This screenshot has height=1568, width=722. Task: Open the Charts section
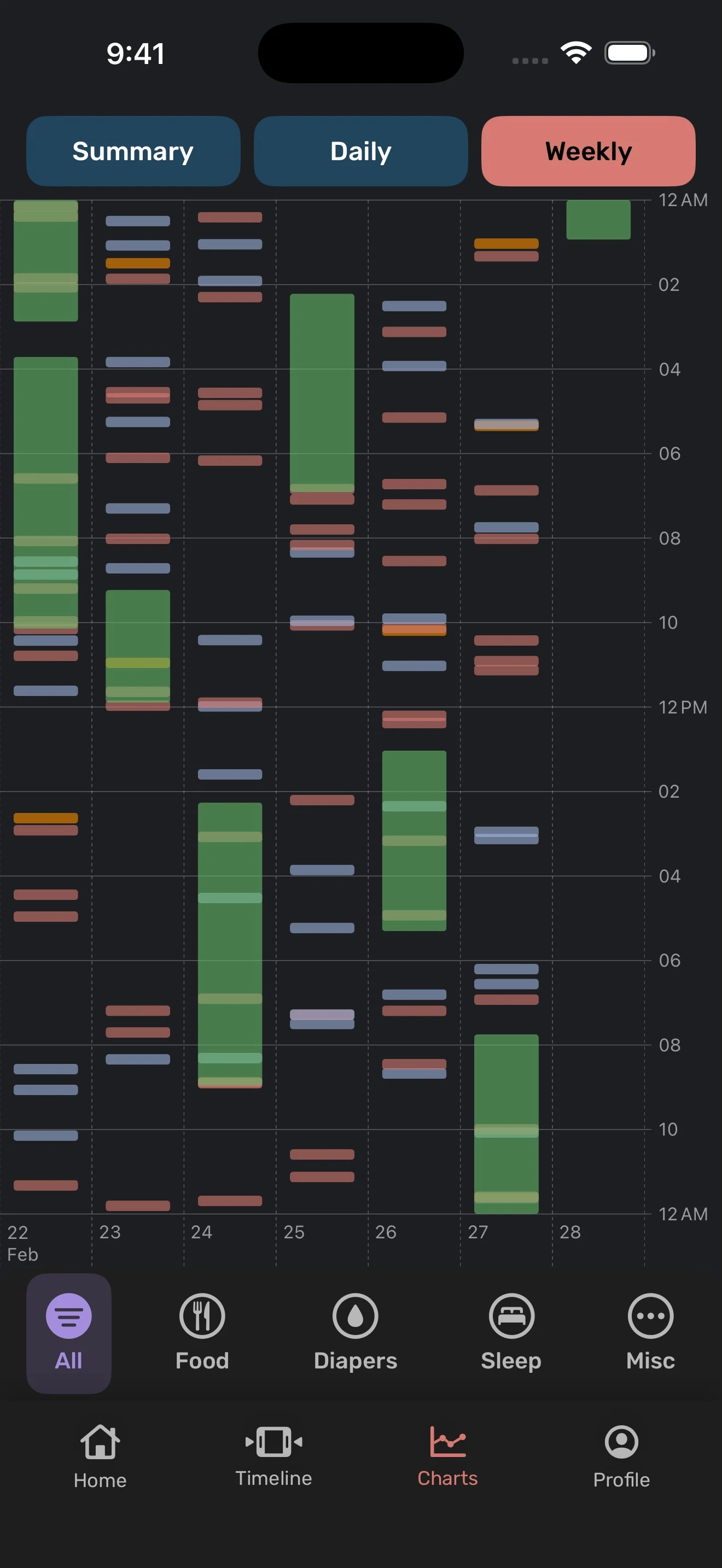[447, 1457]
